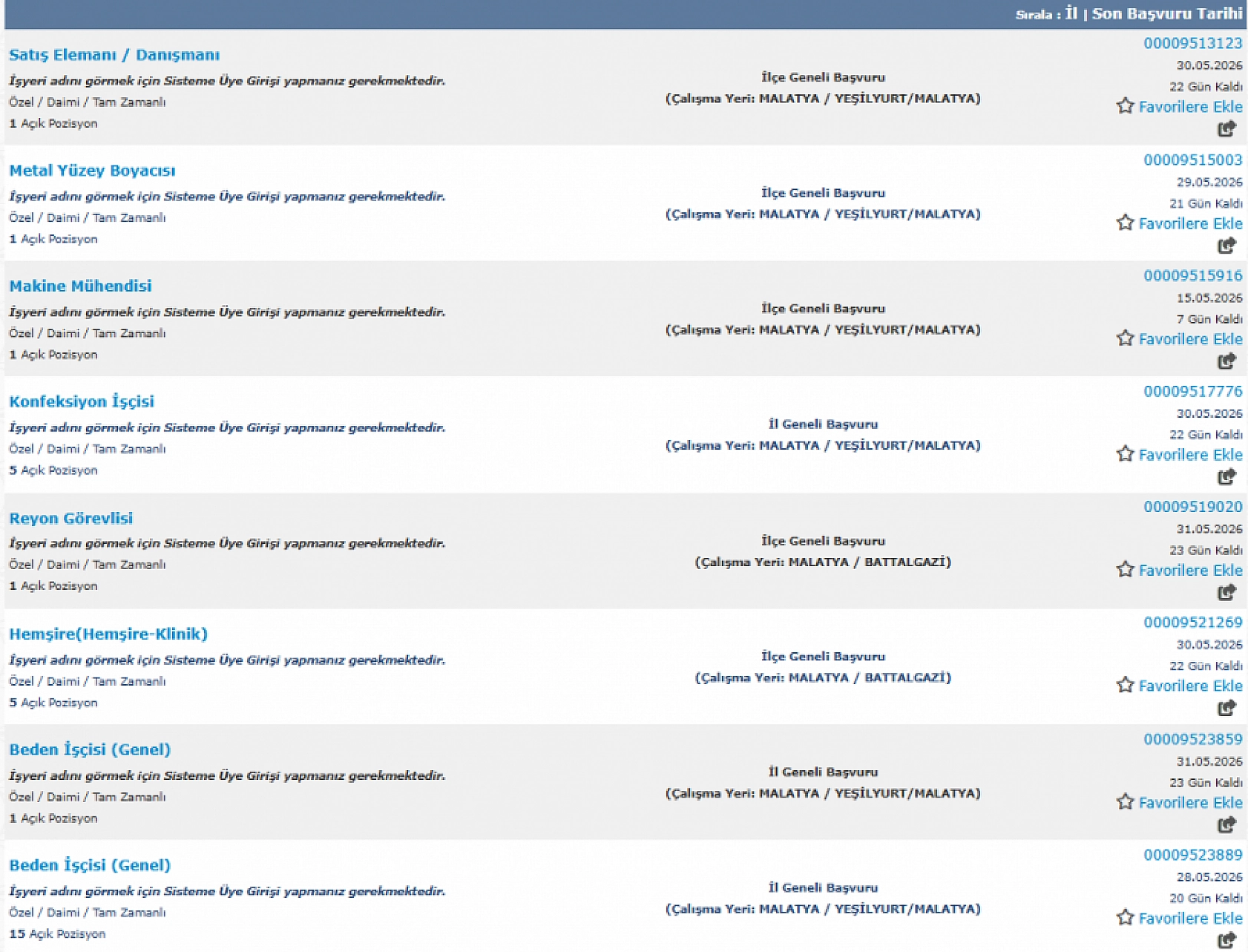Click share icon for Metal Yüzey Boyacısı listing
The width and height of the screenshot is (1248, 952).
click(x=1226, y=246)
